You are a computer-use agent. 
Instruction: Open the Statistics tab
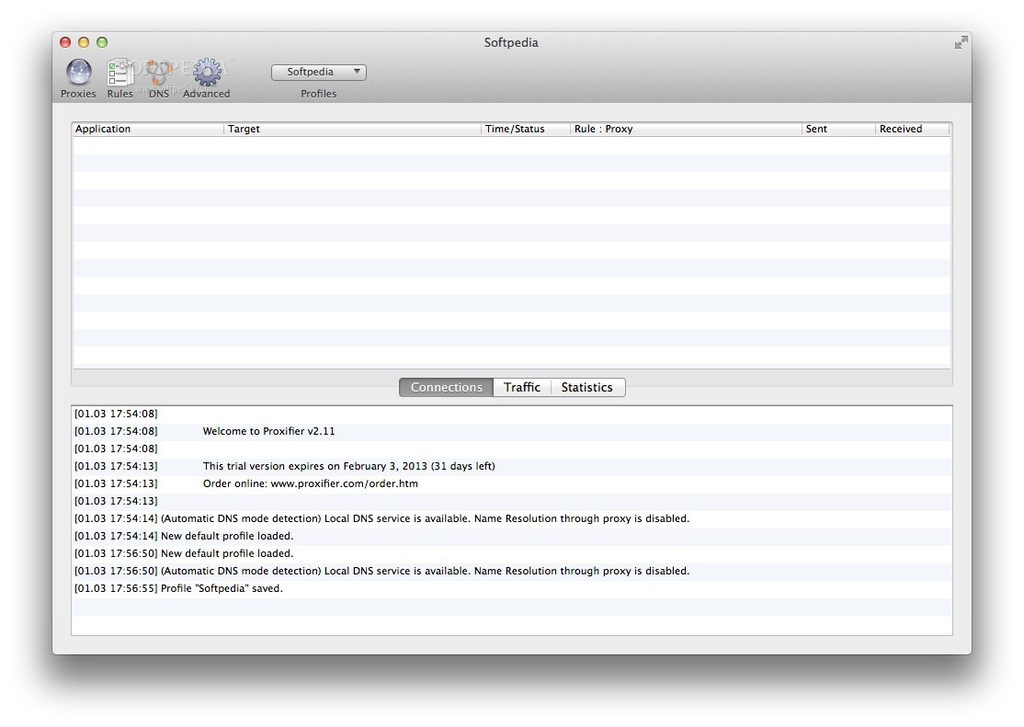[x=586, y=387]
